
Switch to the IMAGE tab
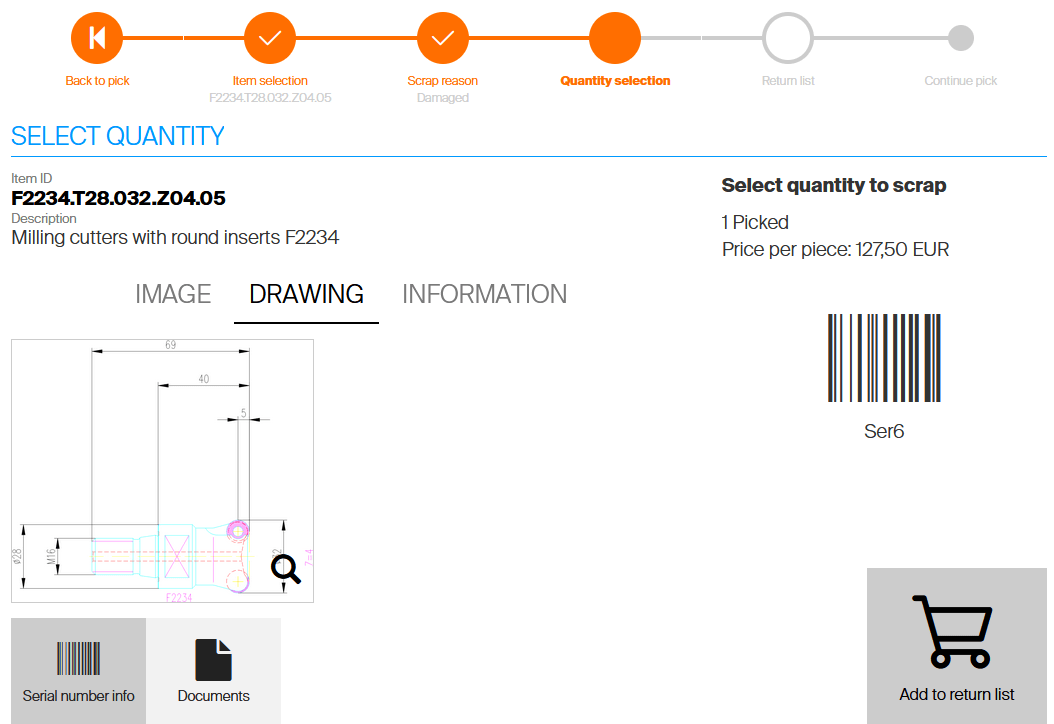(x=173, y=294)
